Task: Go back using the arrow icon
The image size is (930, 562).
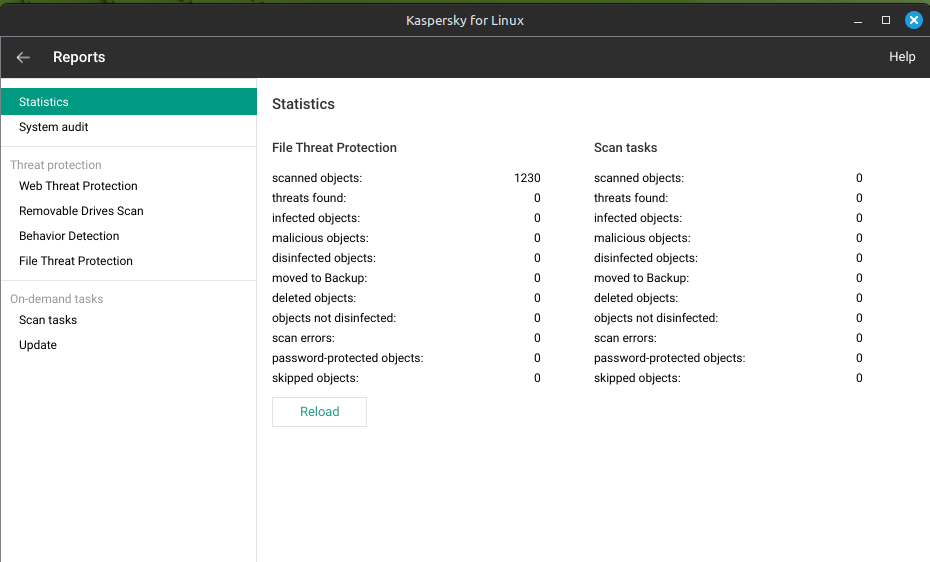Action: coord(23,57)
